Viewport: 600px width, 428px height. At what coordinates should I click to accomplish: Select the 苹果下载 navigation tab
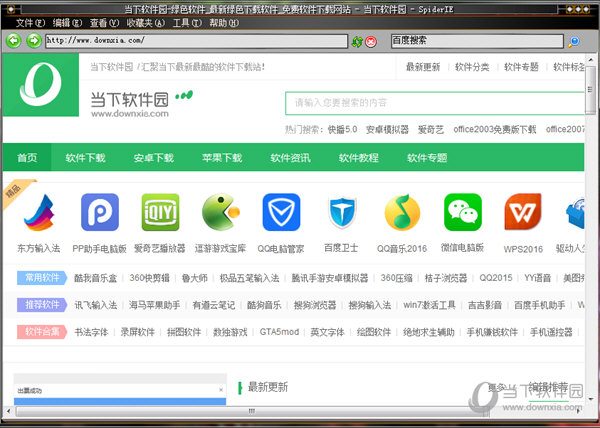pyautogui.click(x=222, y=158)
